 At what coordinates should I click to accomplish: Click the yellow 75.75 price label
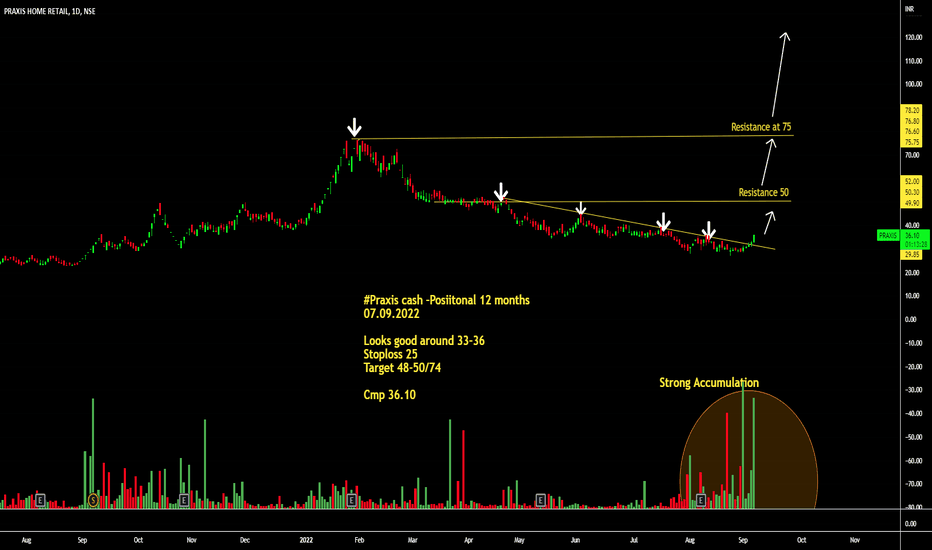pyautogui.click(x=912, y=142)
